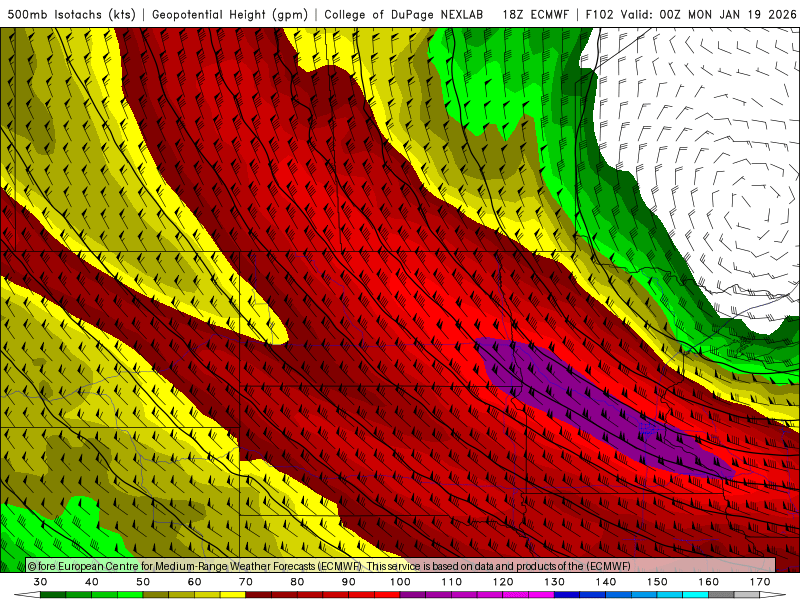Click the '110' label on color scale

pos(452,582)
